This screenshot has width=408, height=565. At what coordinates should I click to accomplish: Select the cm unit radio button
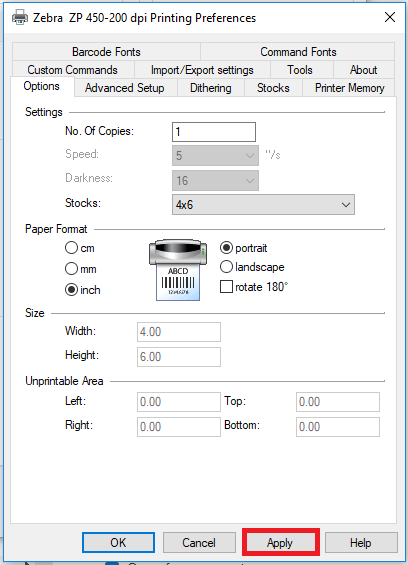click(x=71, y=248)
